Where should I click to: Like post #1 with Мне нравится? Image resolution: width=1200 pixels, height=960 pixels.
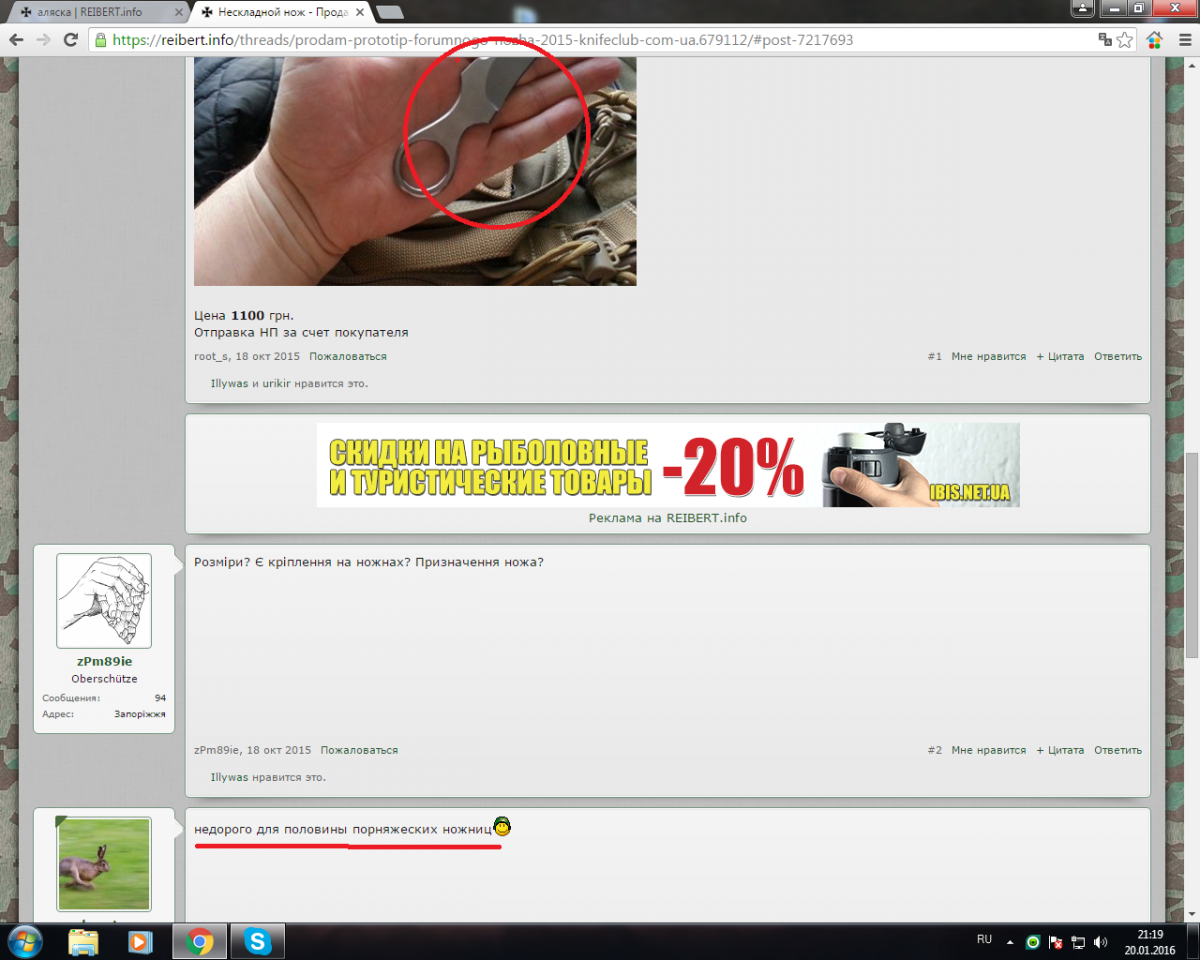(x=988, y=357)
